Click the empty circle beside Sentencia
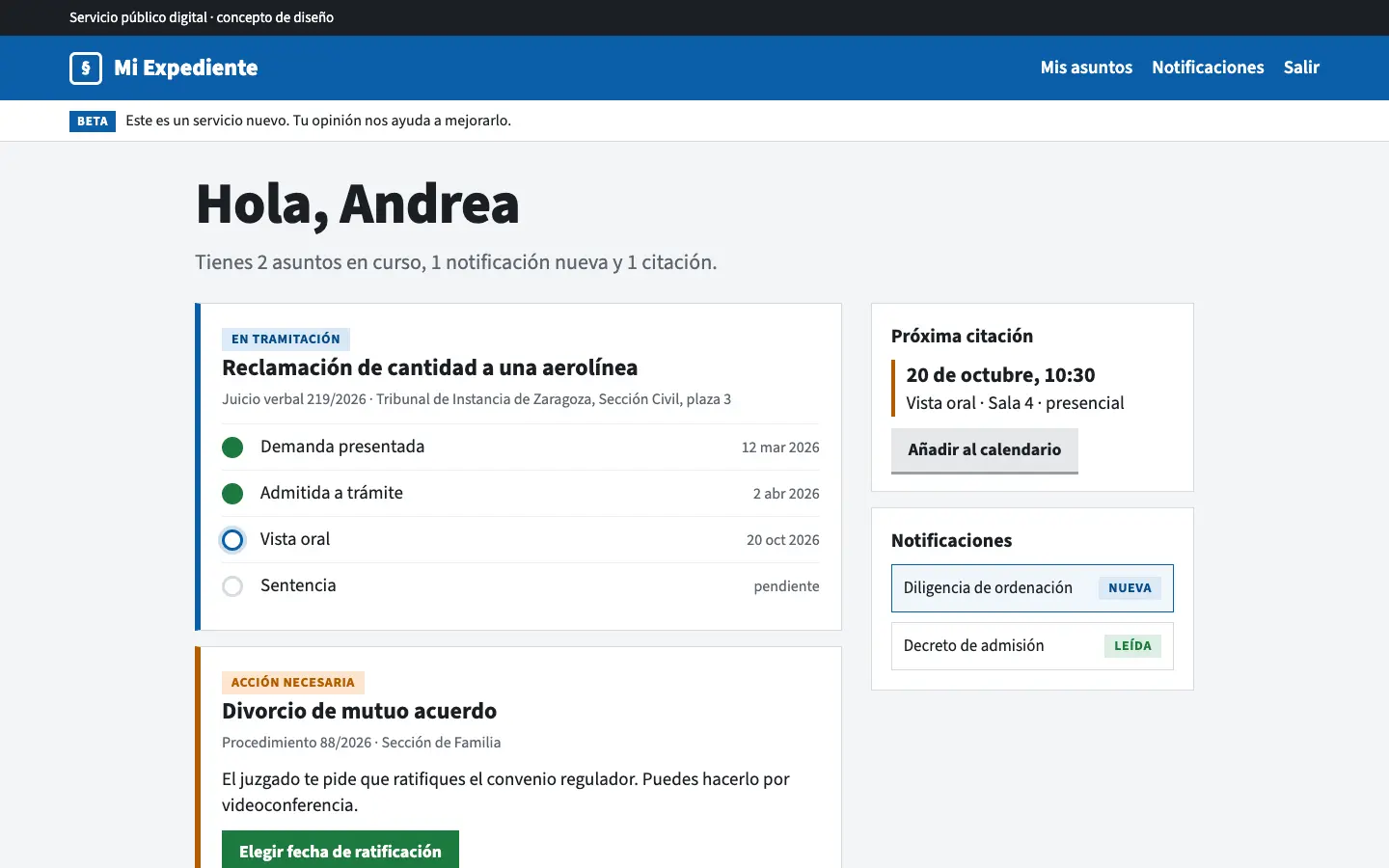The image size is (1389, 868). (x=232, y=586)
